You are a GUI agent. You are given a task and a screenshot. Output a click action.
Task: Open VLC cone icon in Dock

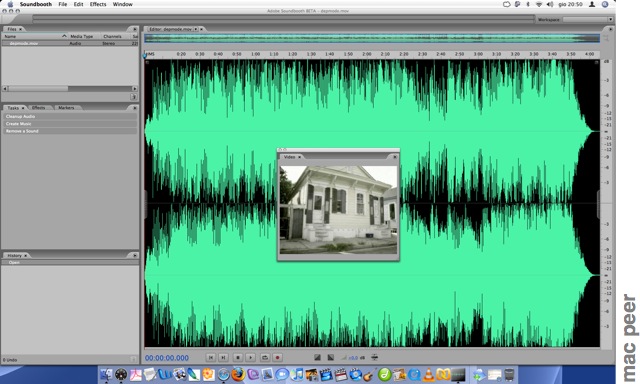tap(429, 374)
